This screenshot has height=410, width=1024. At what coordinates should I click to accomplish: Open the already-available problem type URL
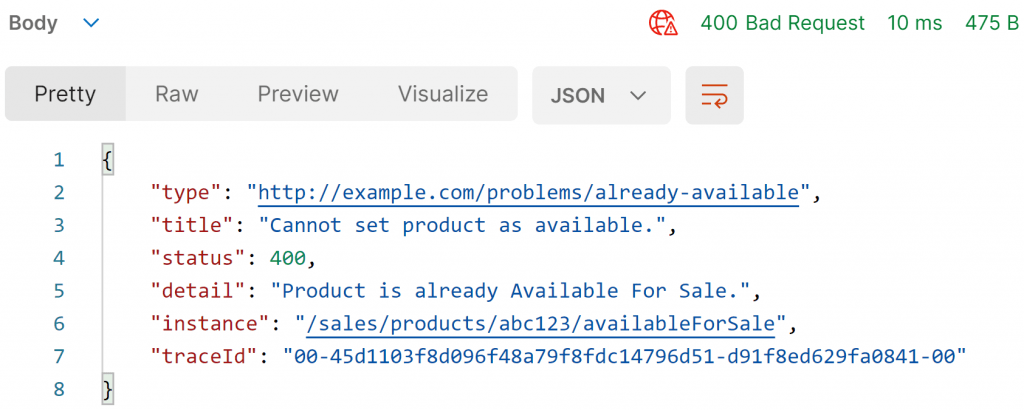click(529, 193)
